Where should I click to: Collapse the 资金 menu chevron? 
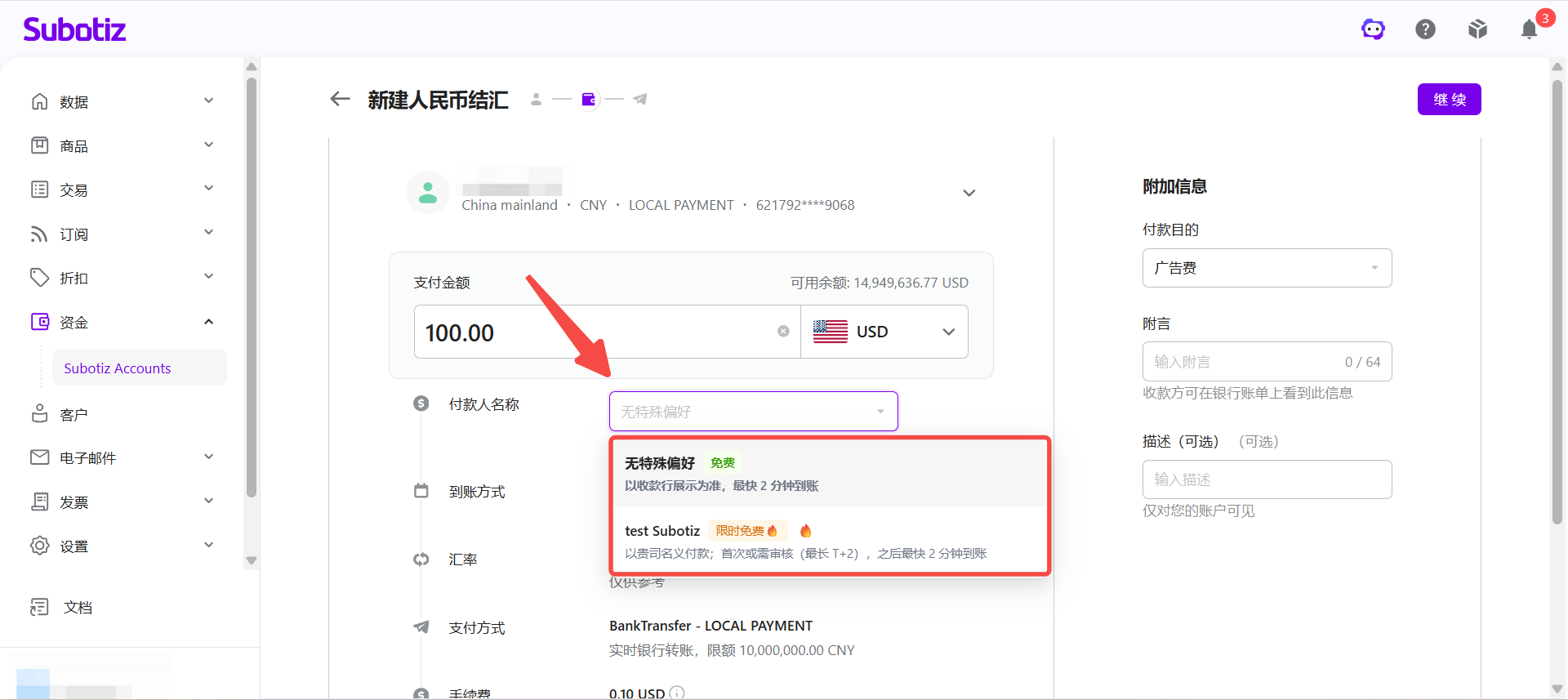pyautogui.click(x=209, y=322)
